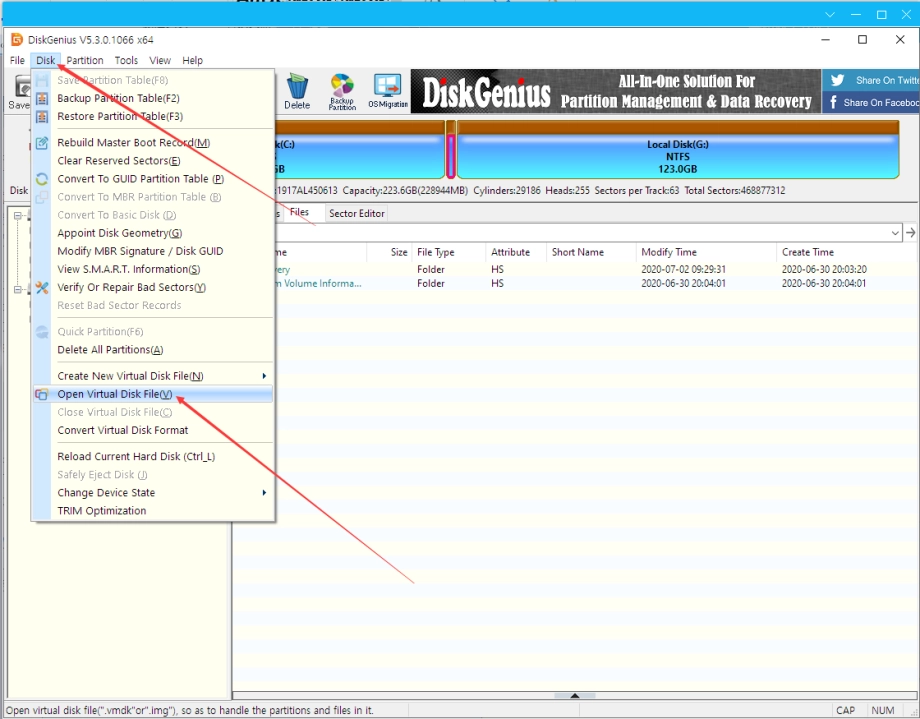Select the 'Volume Informa...' folder row
The width and height of the screenshot is (920, 719).
594,283
